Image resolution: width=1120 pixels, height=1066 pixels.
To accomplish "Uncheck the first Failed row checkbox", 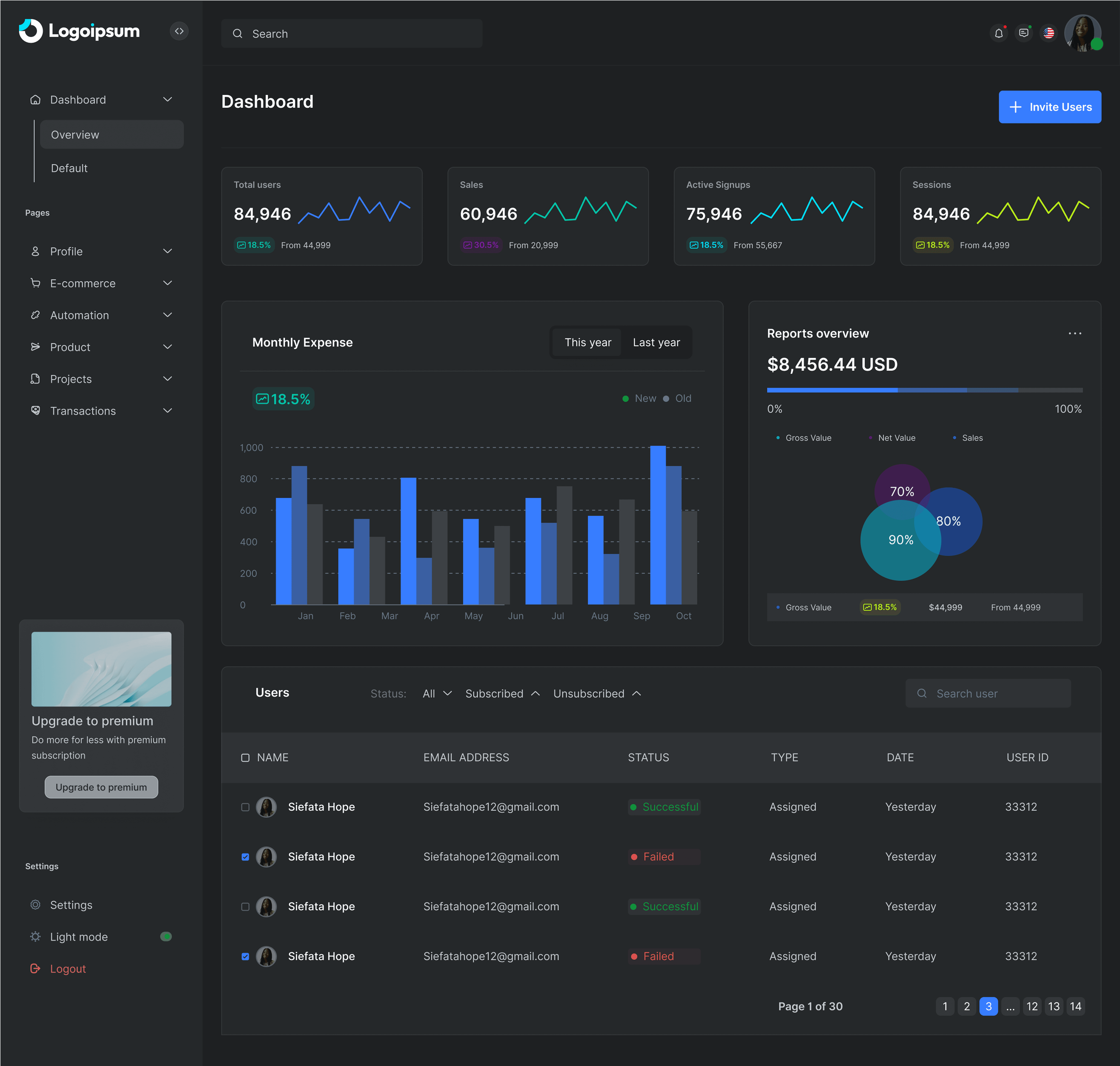I will tap(245, 857).
